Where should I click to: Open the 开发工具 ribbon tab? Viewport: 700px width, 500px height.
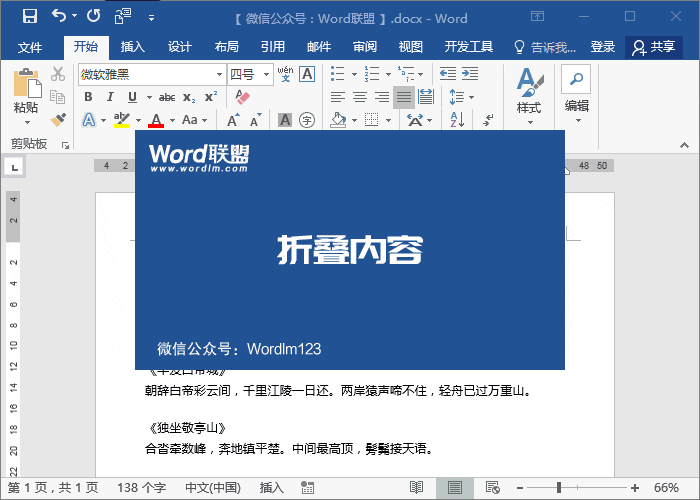pos(468,46)
